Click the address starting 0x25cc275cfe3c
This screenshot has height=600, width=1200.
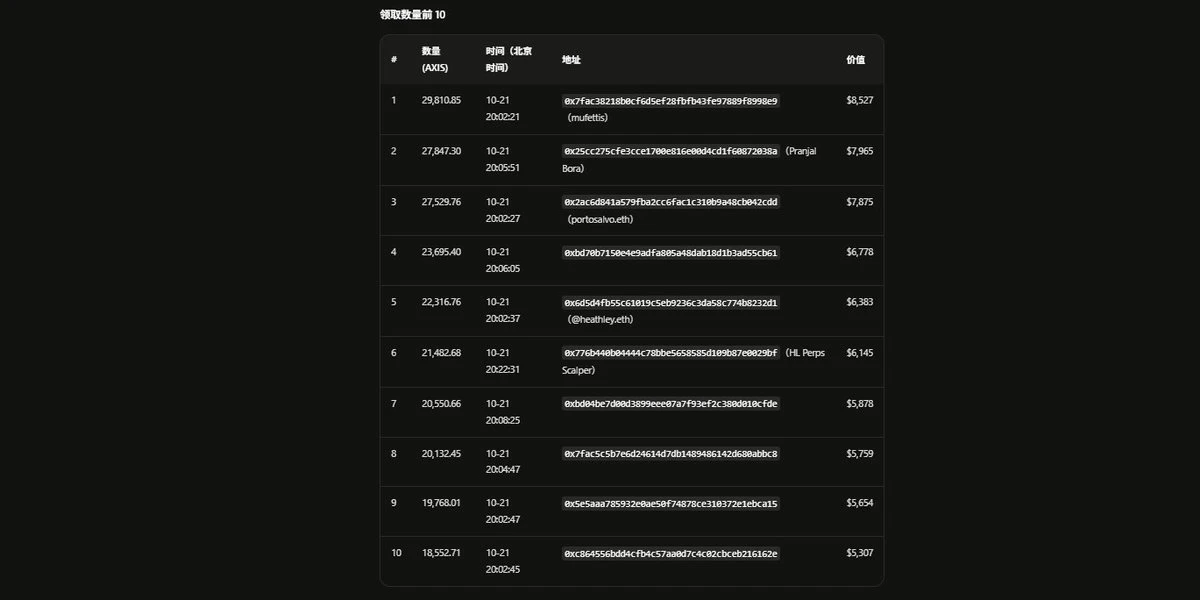click(671, 151)
